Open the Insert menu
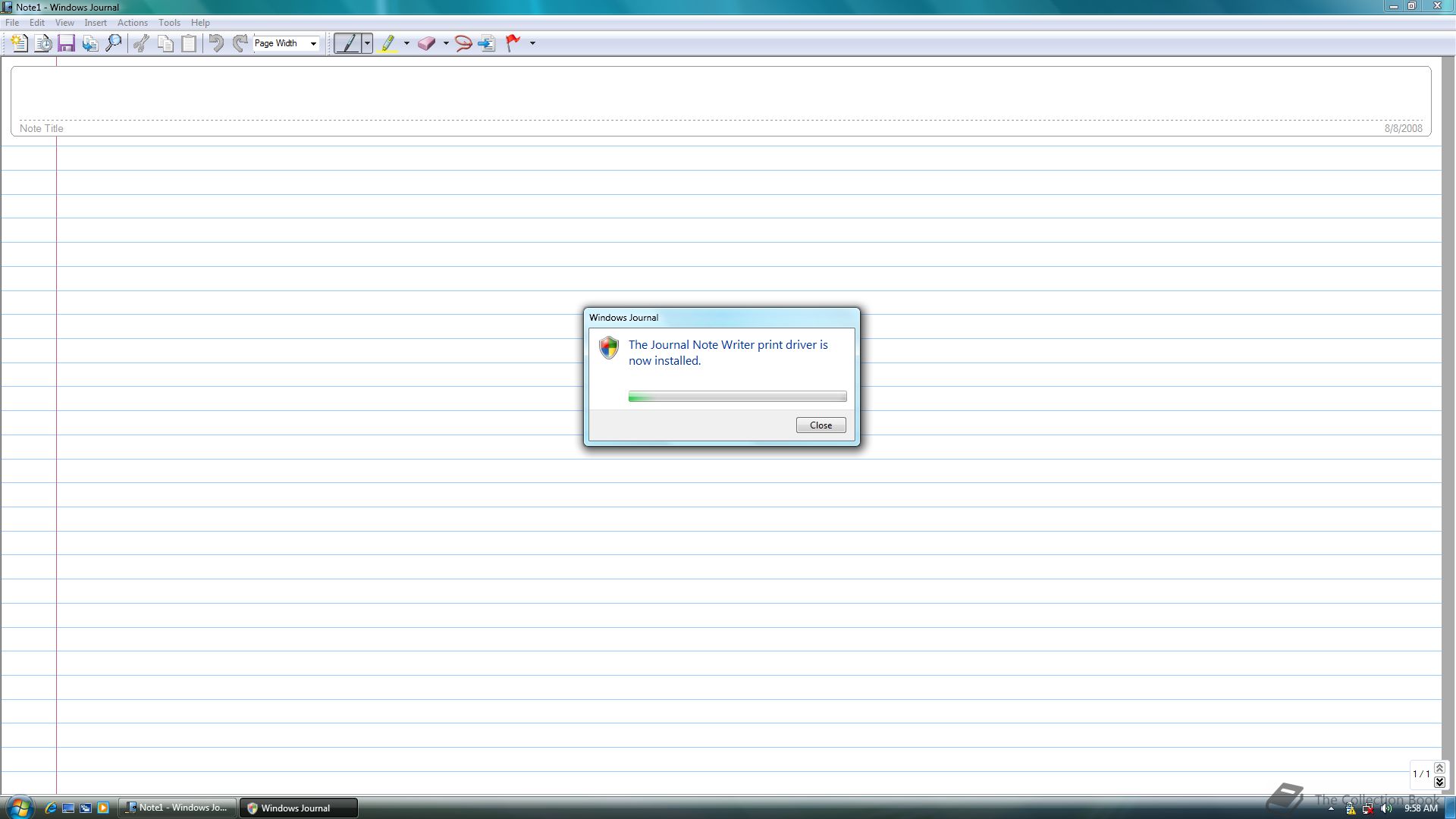 (95, 23)
